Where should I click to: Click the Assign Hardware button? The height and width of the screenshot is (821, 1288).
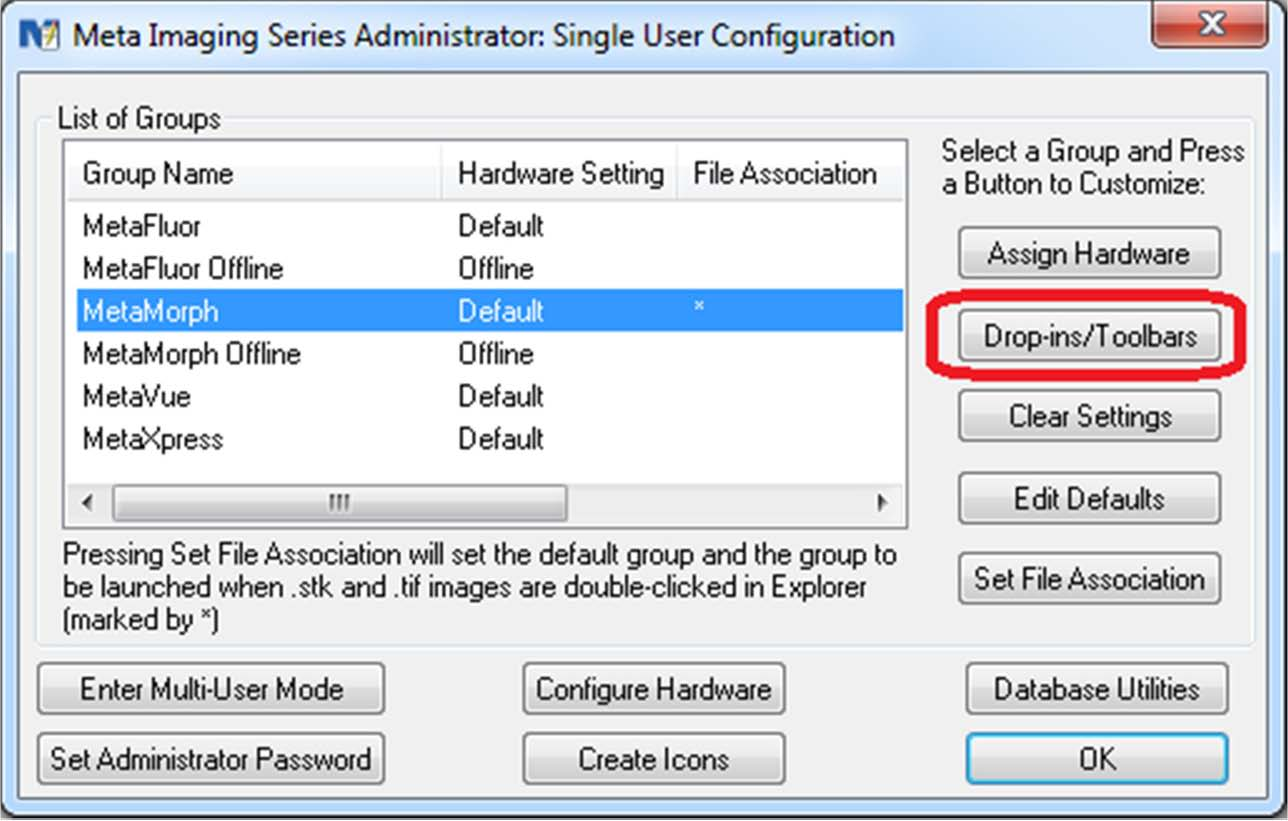point(1089,254)
